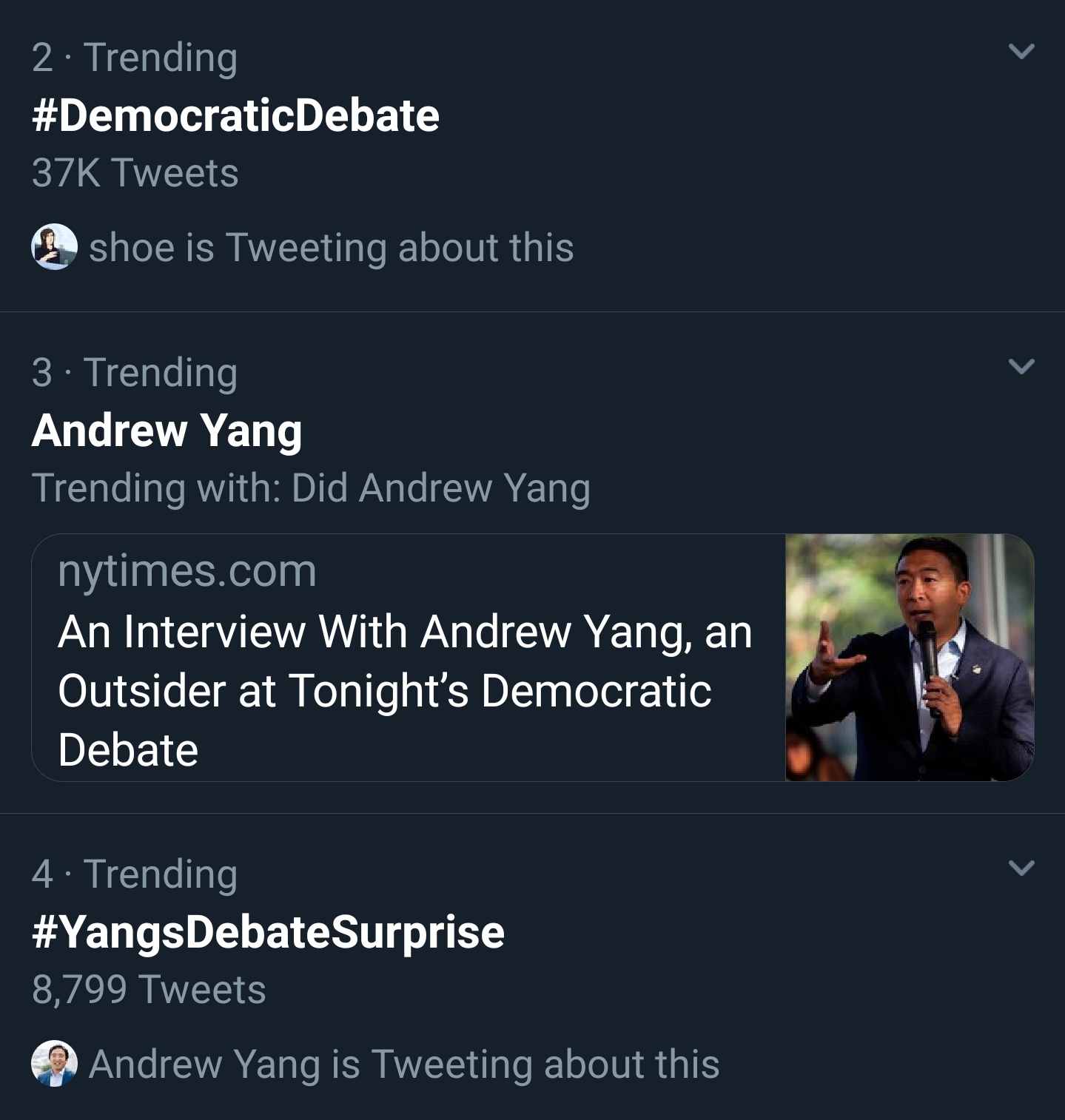This screenshot has height=1120, width=1065.
Task: Tap the 37K Tweets count
Action: [x=135, y=173]
